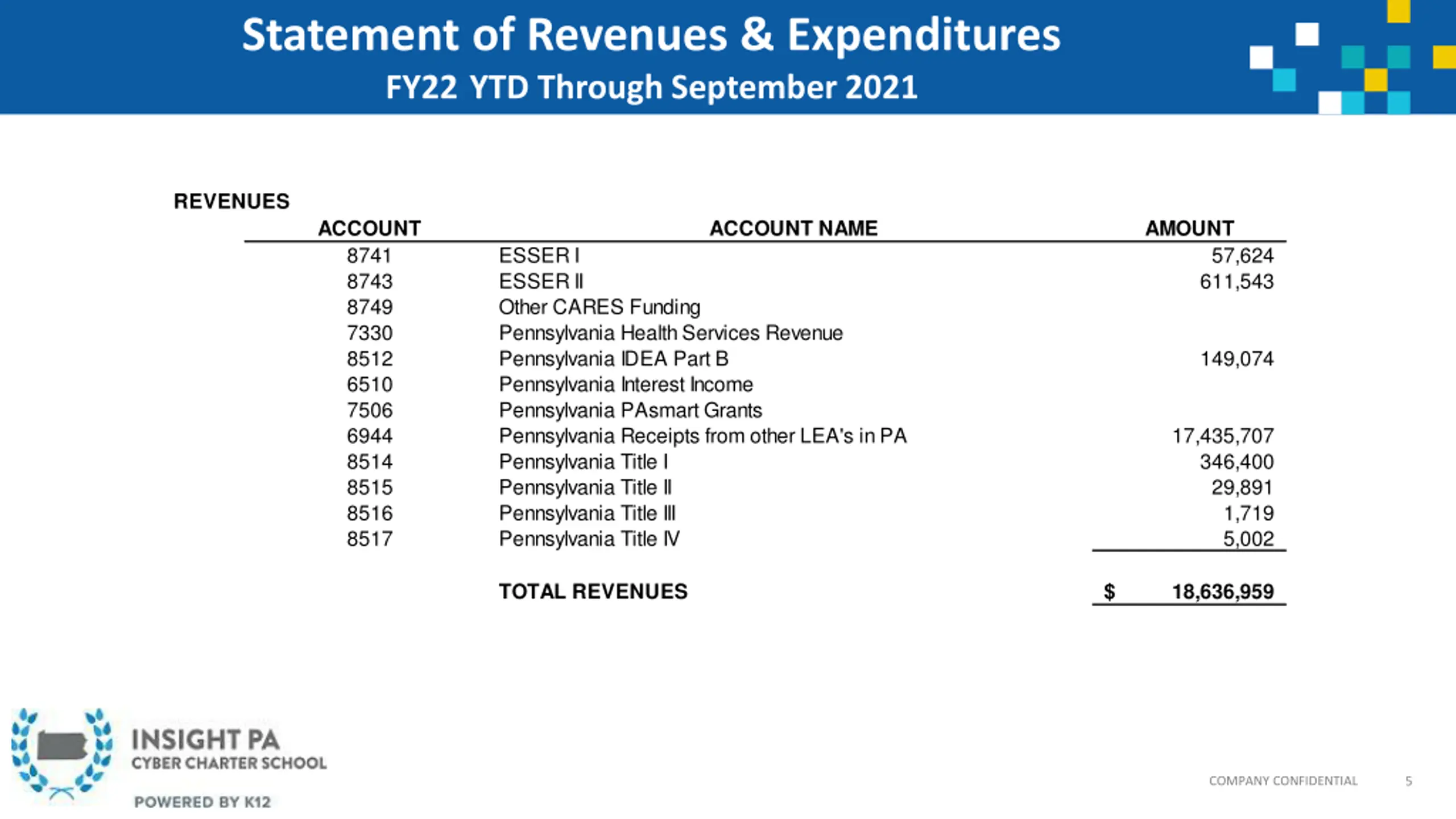Click 'Pennsylvania Title IV' row name
Screen dimensions: 1456x819
[589, 539]
